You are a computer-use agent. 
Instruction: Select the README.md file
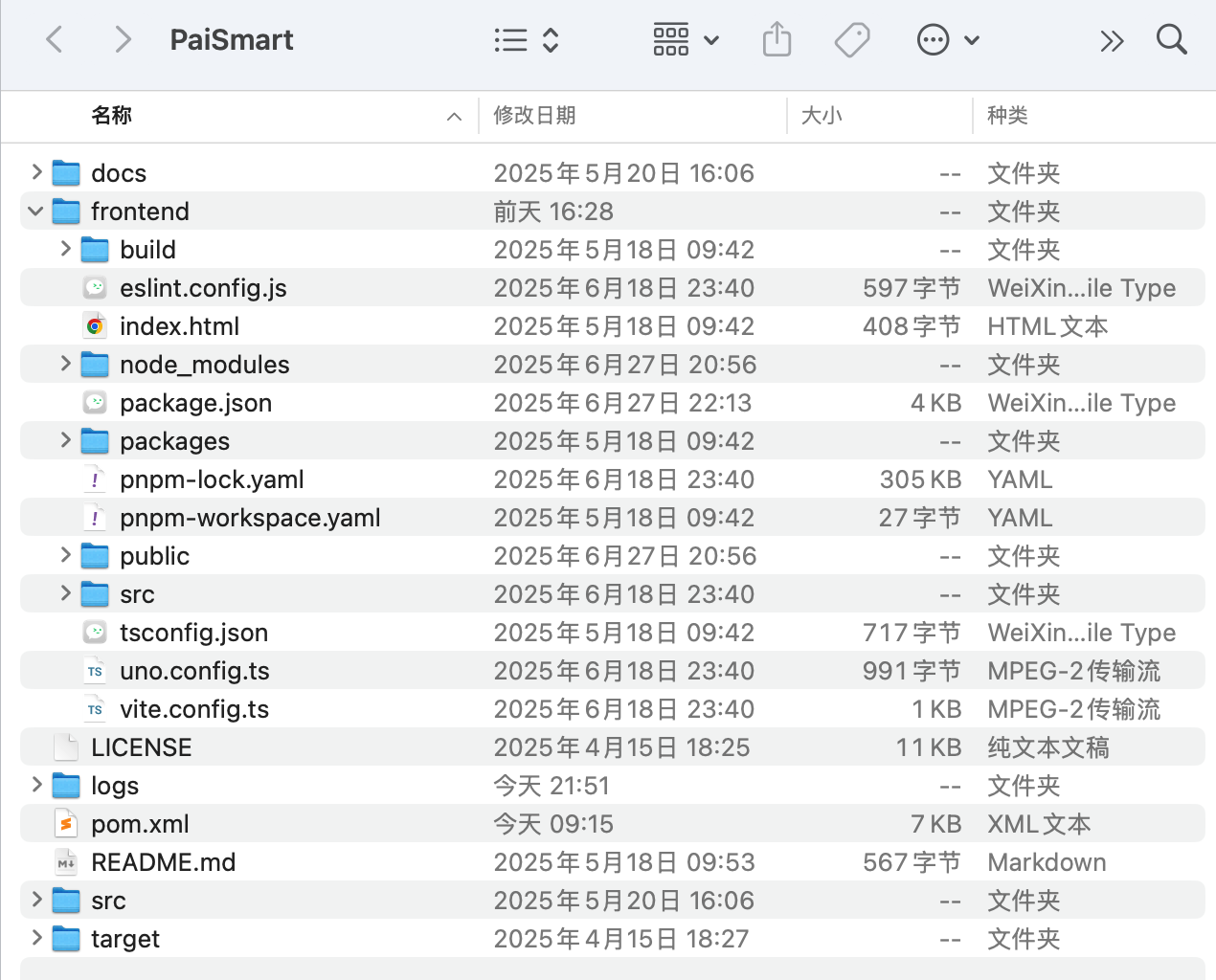click(163, 862)
